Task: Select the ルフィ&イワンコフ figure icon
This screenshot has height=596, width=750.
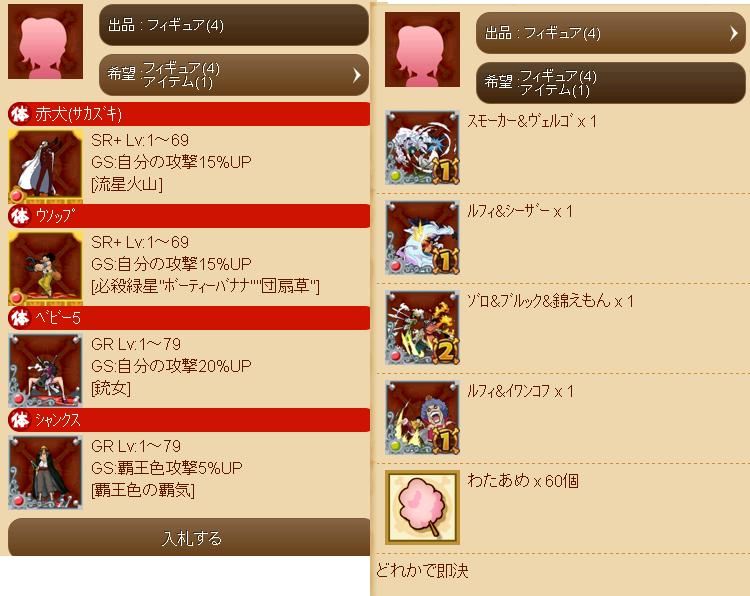Action: pyautogui.click(x=422, y=418)
